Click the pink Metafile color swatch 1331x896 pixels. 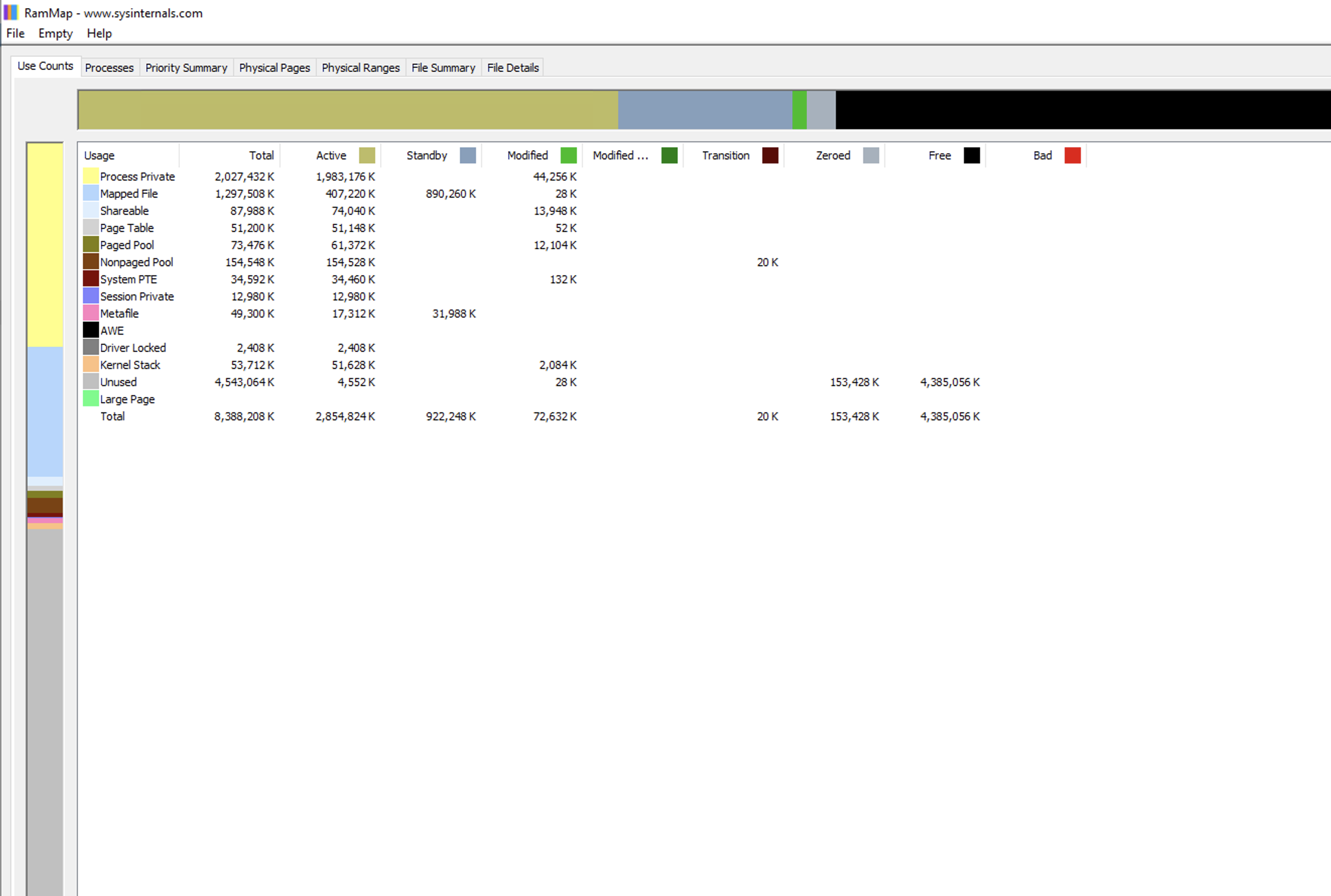tap(90, 313)
